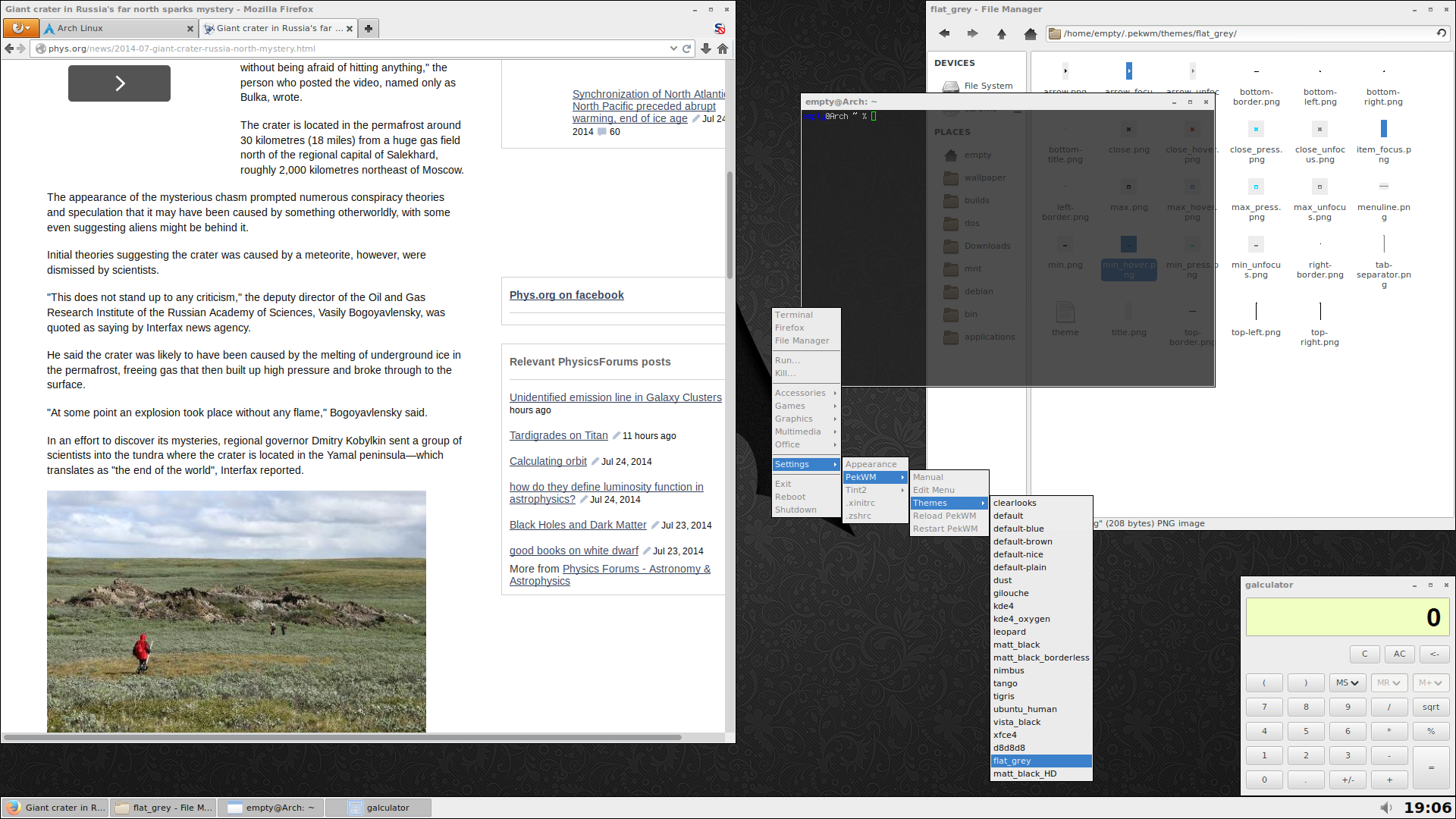Select the ubuntu_human theme
The image size is (1456, 819).
(1041, 709)
